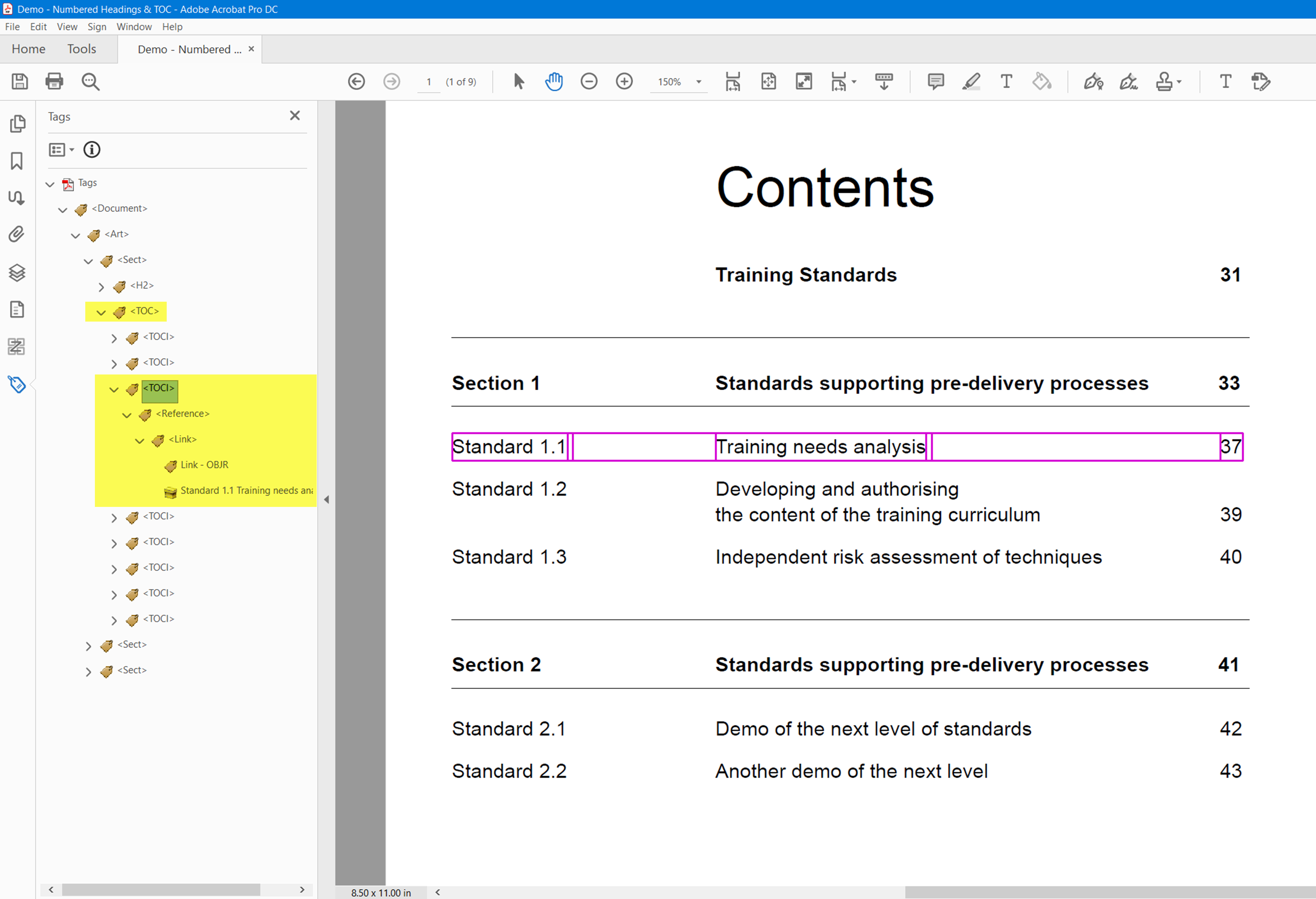Add a sticky note comment
1316x899 pixels.
(935, 81)
